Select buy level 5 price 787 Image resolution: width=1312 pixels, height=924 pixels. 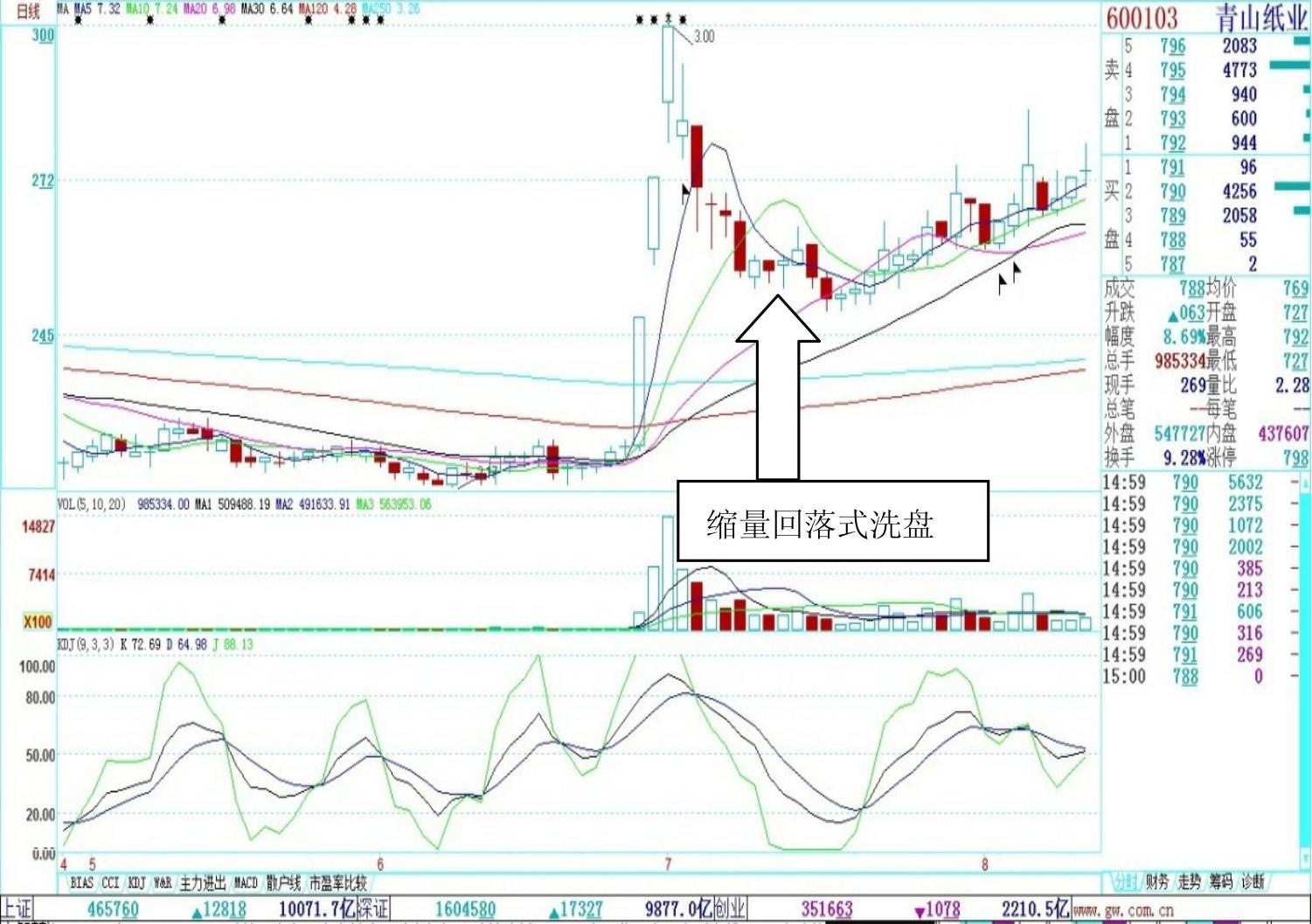pos(1172,264)
